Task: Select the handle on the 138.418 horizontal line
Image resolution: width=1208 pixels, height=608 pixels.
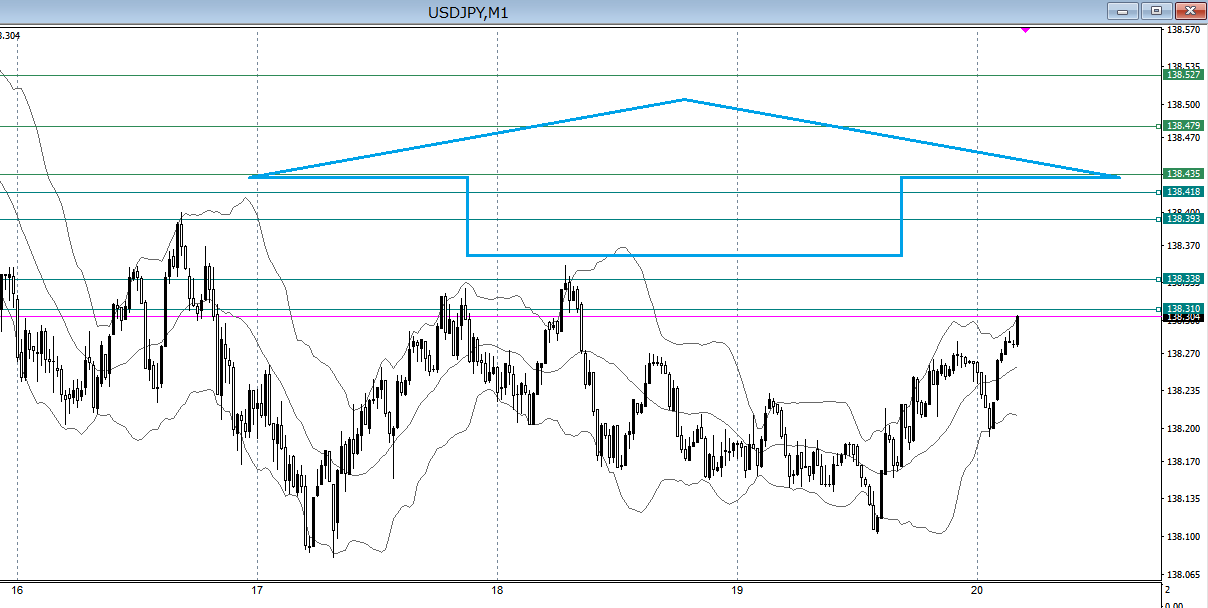Action: [x=1159, y=192]
